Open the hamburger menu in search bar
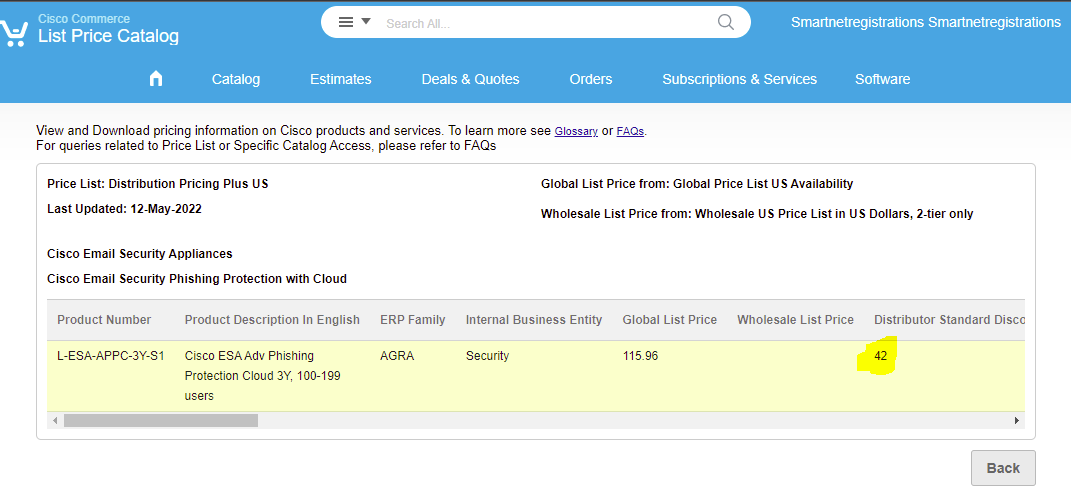1071x491 pixels. [x=346, y=23]
